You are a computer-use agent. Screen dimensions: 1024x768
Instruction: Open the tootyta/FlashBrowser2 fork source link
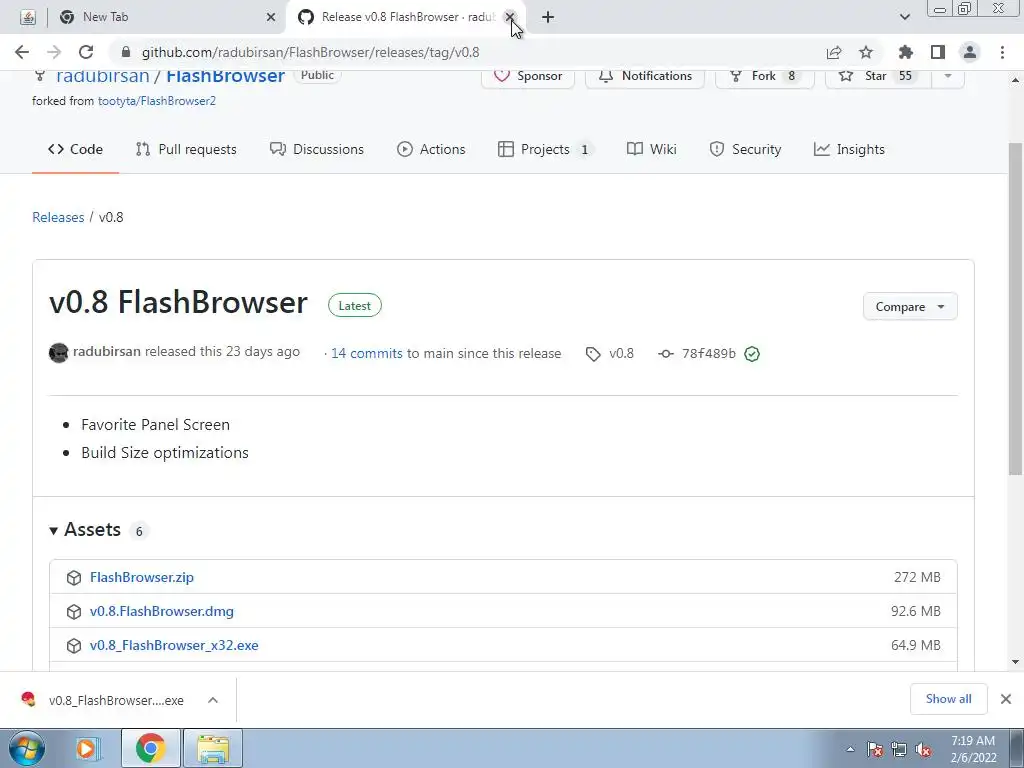[x=157, y=101]
